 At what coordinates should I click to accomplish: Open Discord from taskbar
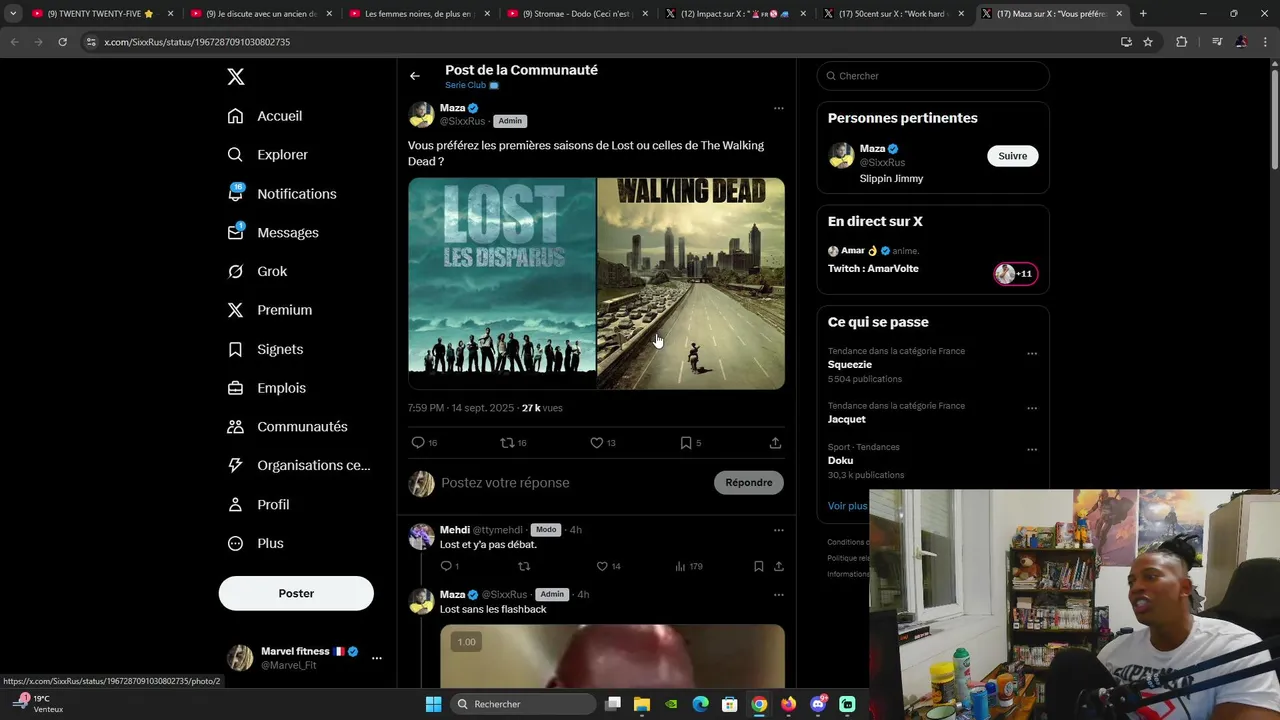click(x=818, y=704)
